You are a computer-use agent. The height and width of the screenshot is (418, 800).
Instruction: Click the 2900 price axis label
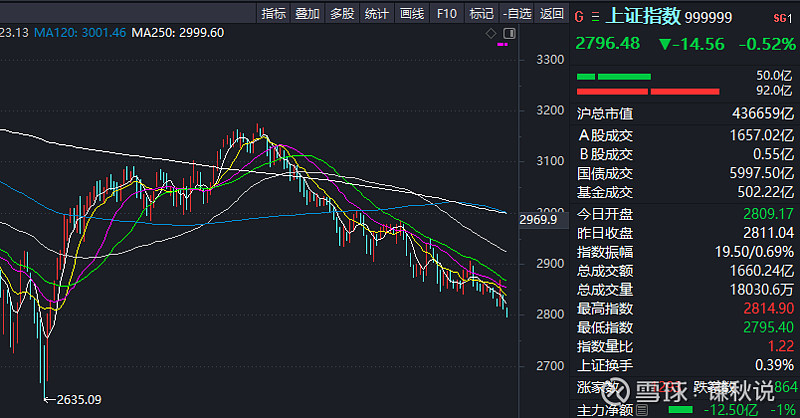point(550,264)
